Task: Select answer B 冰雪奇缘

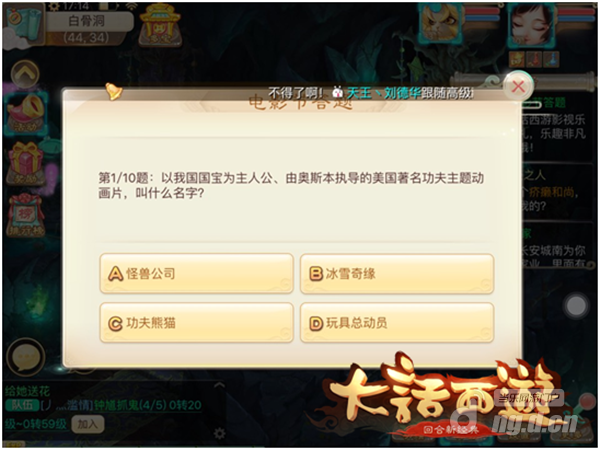Action: 397,274
